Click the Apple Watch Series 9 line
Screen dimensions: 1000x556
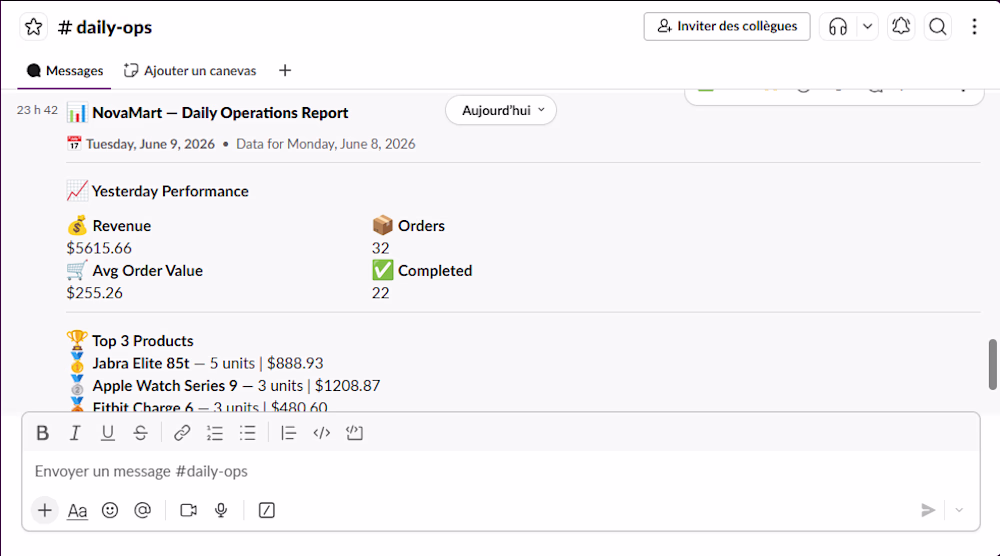[236, 386]
